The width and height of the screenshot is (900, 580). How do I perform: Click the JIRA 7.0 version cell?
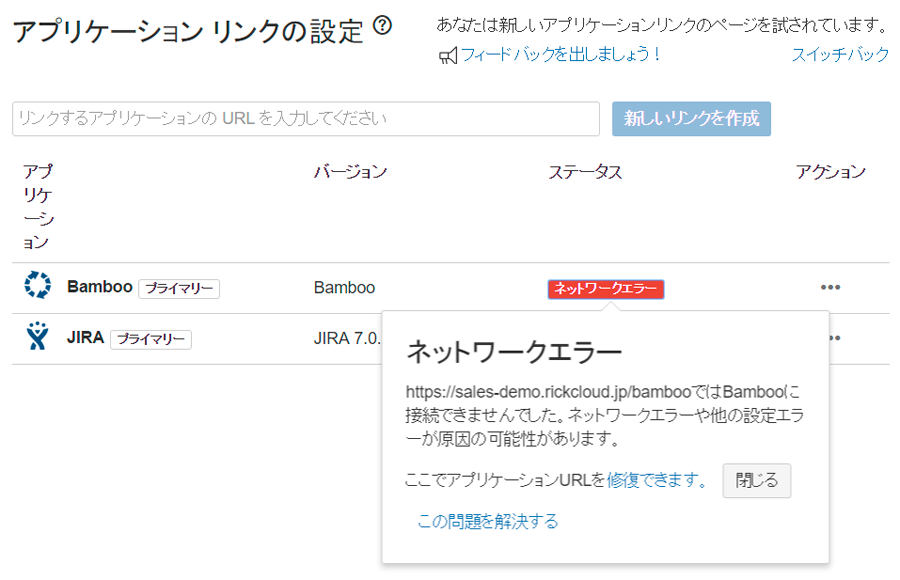(347, 338)
